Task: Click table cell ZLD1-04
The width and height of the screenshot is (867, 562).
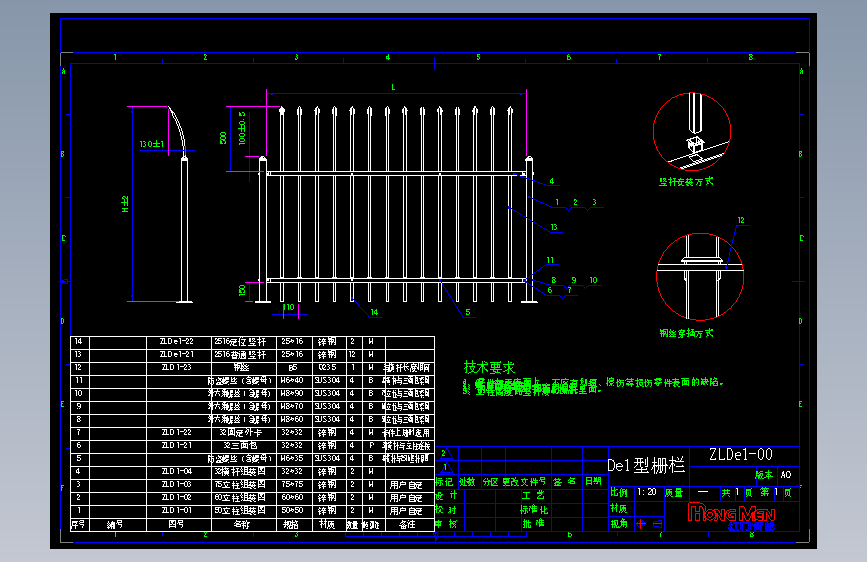Action: 176,471
